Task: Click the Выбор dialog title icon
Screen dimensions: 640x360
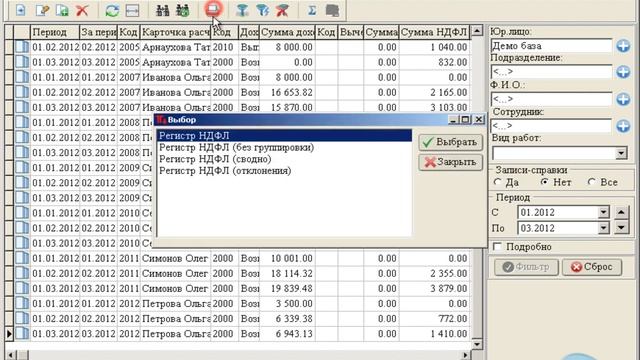Action: point(162,120)
